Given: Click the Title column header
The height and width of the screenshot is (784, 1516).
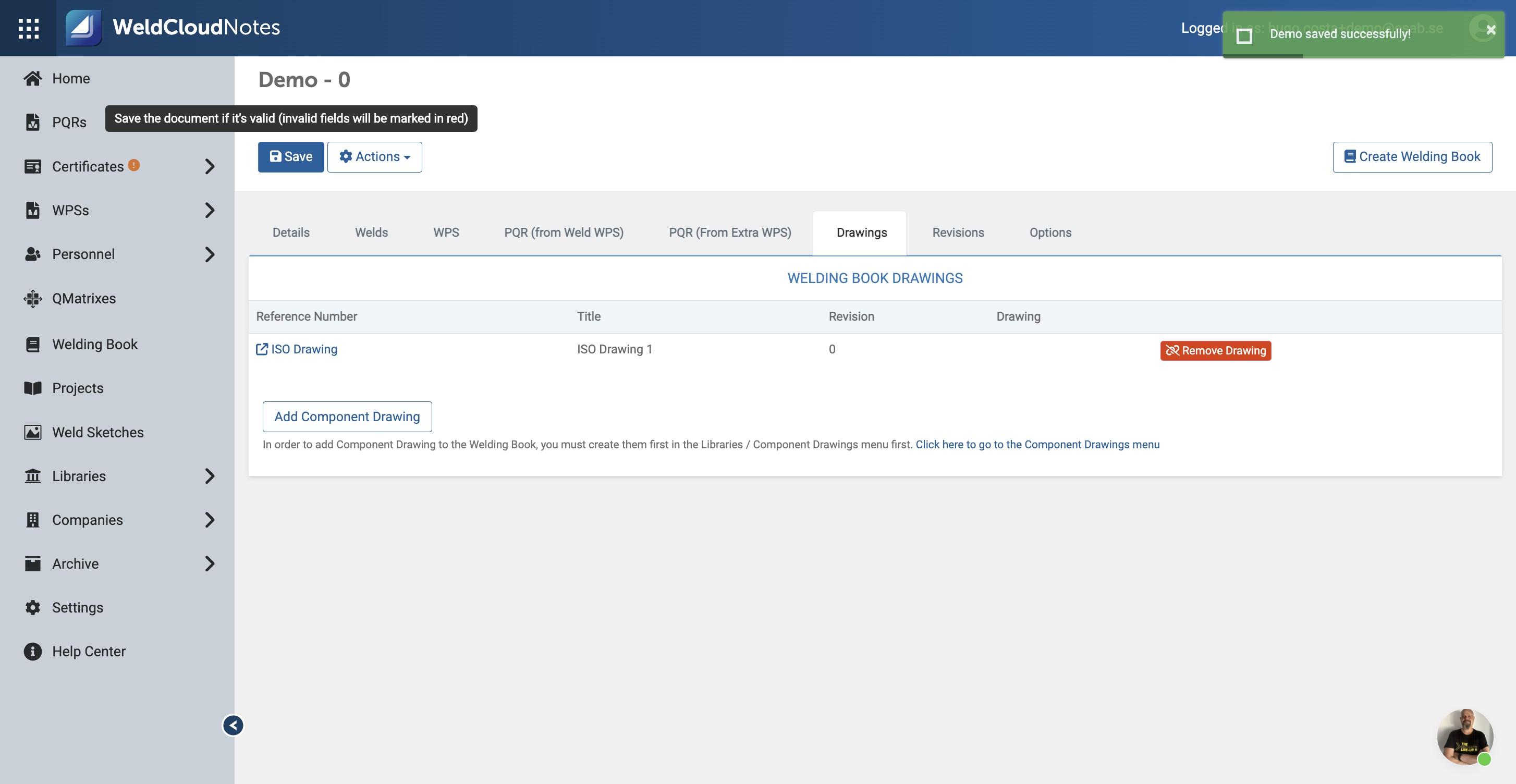Looking at the screenshot, I should (589, 316).
